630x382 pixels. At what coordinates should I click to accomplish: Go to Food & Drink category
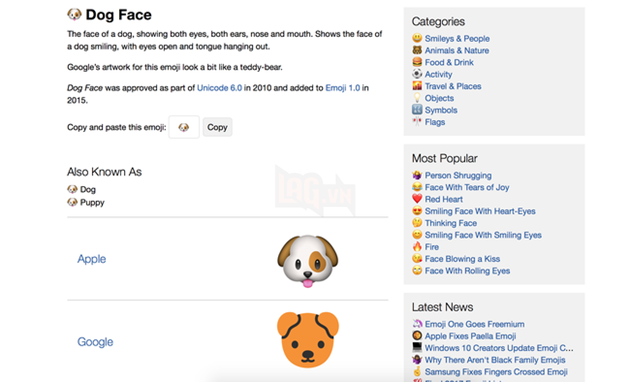point(449,62)
